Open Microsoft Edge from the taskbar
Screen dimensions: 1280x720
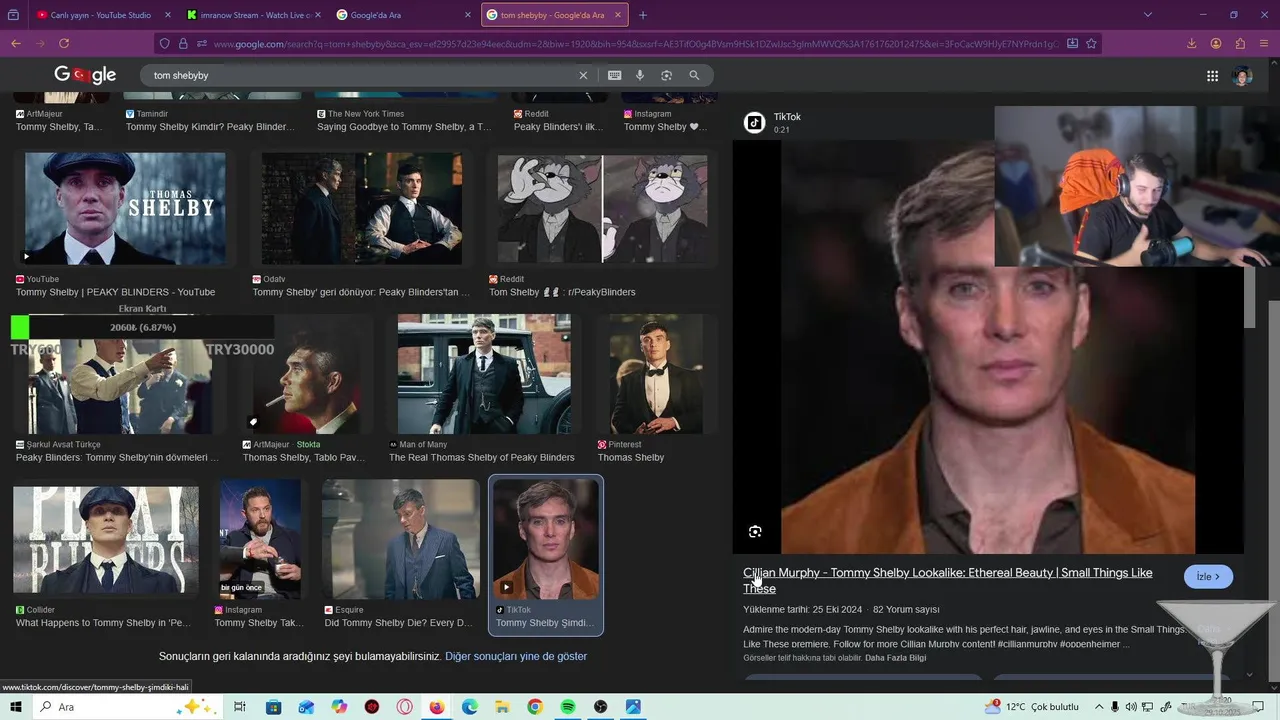point(470,707)
